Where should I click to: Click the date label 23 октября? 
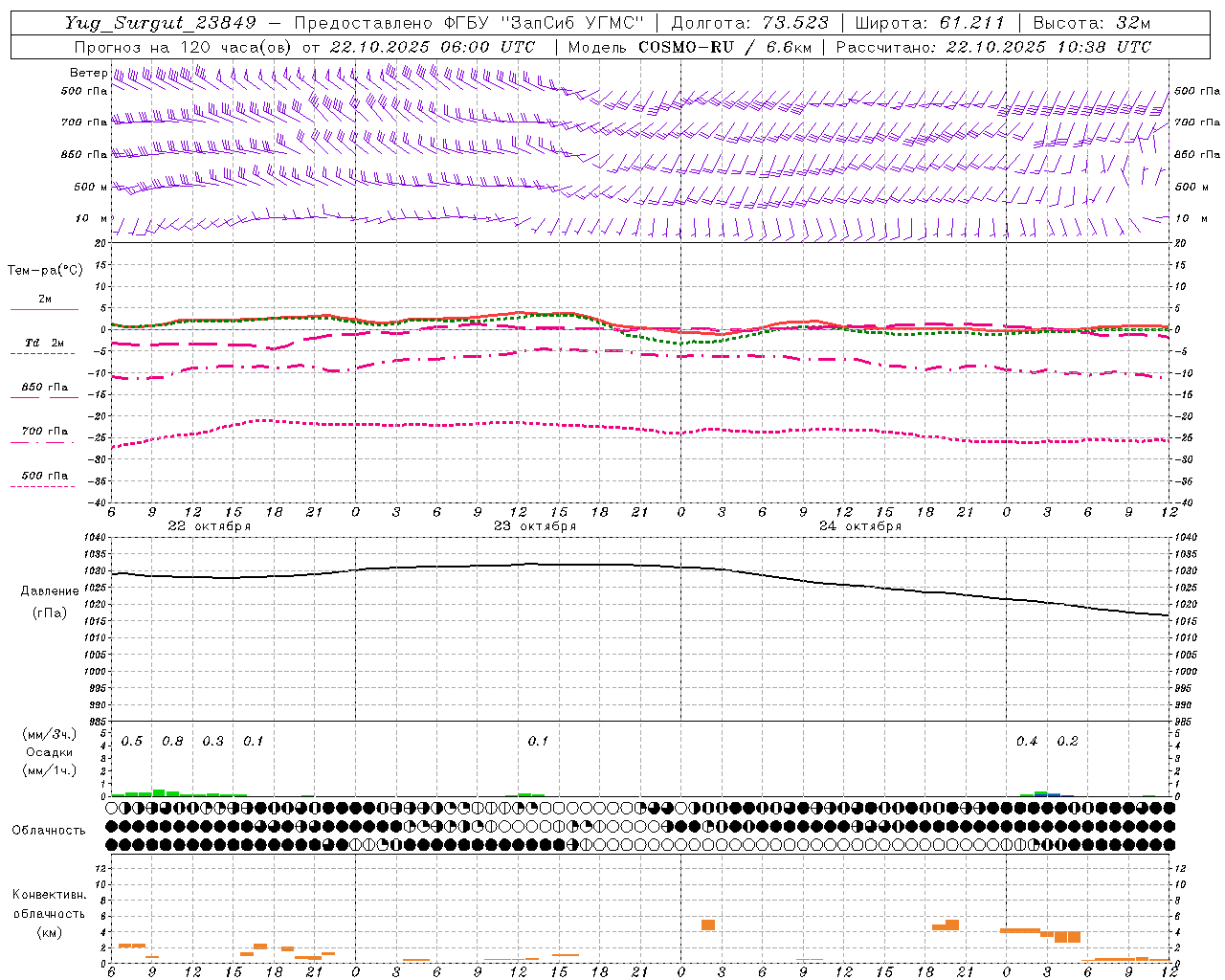[535, 526]
